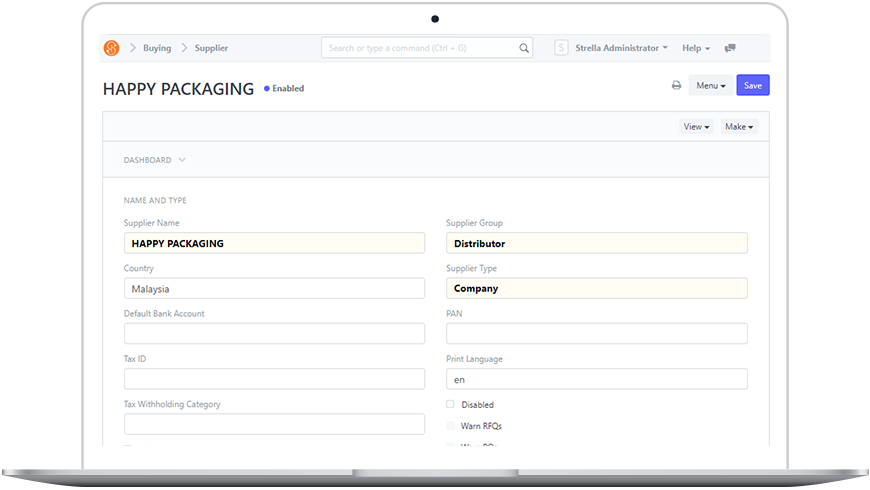870x490 pixels.
Task: Save the supplier record
Action: pyautogui.click(x=753, y=86)
